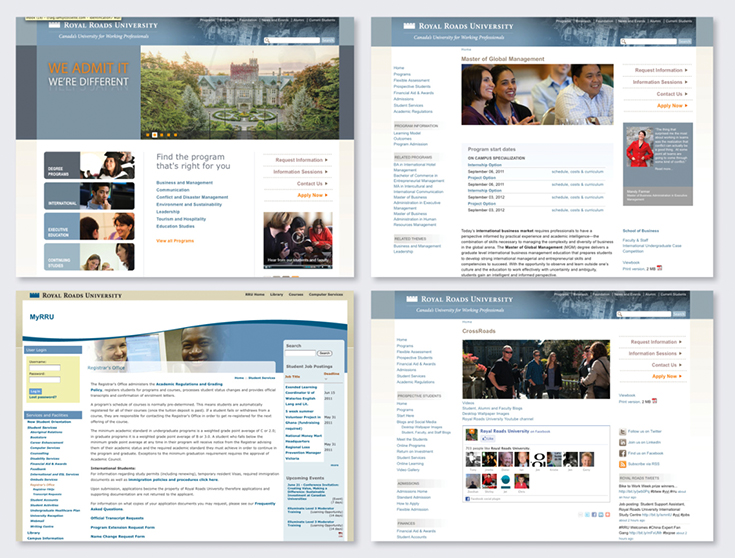Click LinkedIn icon on CrossRoads page

coord(622,442)
